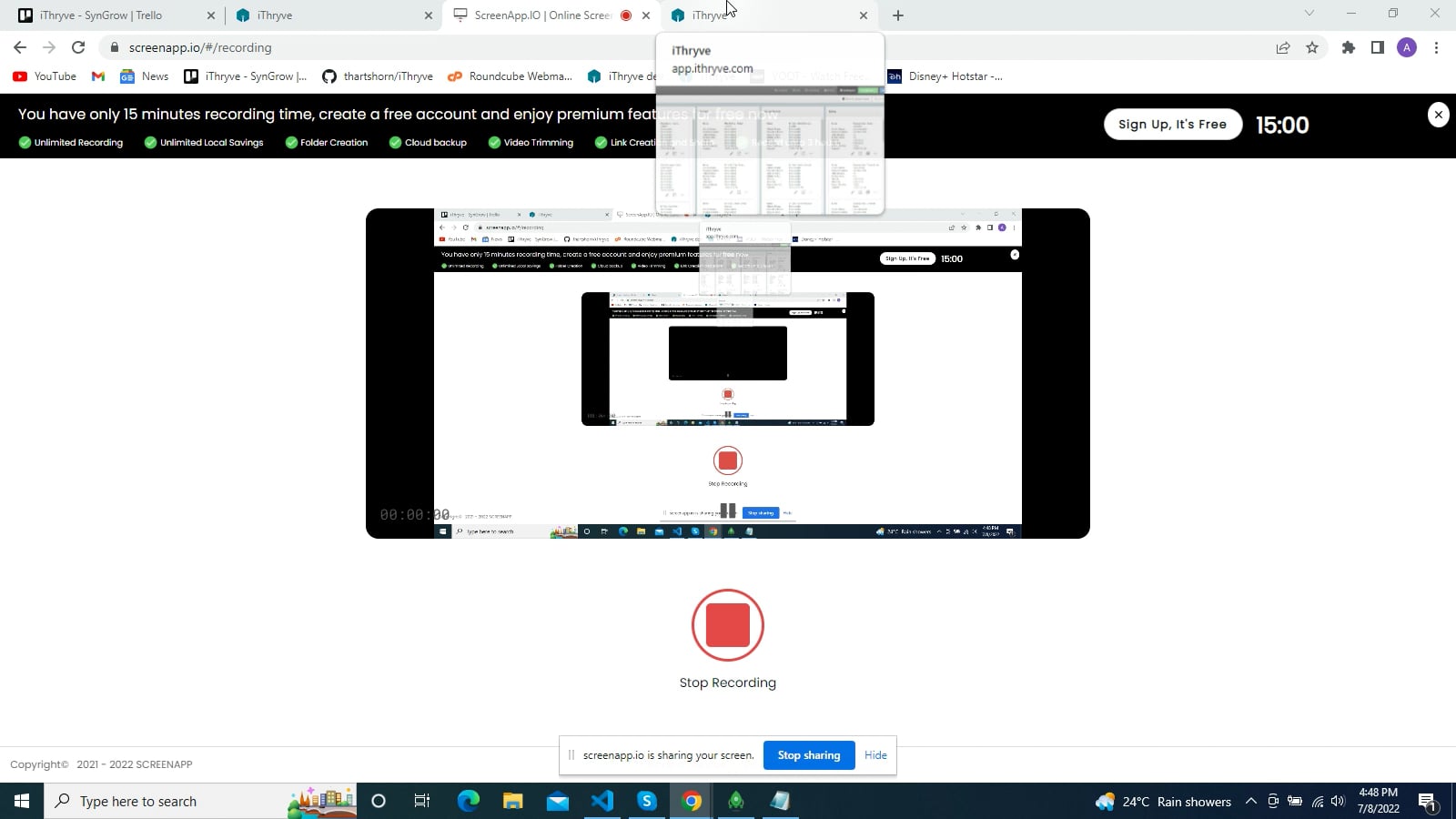
Task: Bookmark this page with the star icon
Action: point(1311,47)
